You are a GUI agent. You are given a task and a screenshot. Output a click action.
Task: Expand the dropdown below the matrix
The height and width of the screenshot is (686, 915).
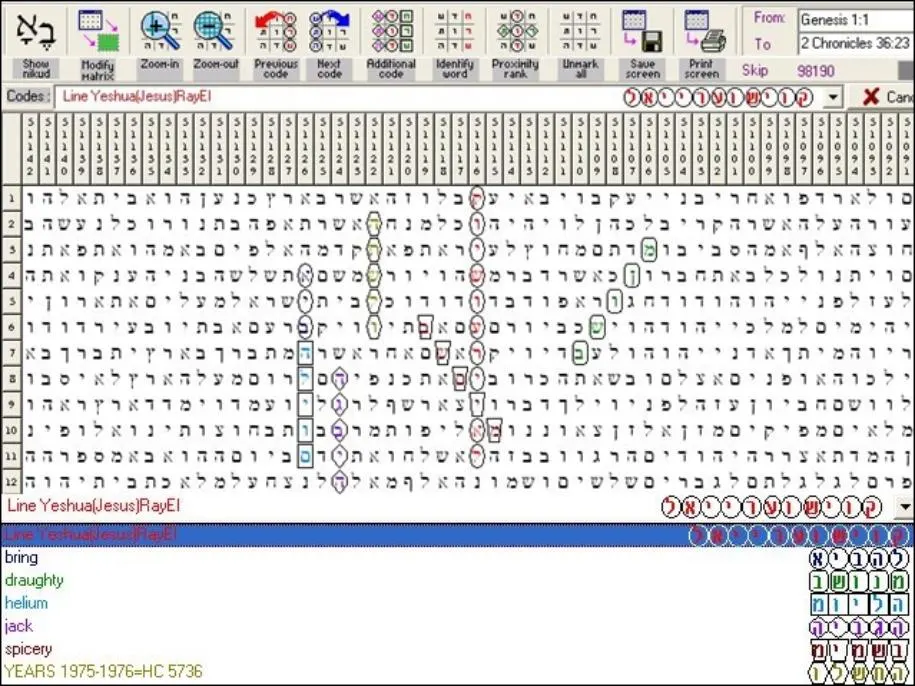click(905, 507)
